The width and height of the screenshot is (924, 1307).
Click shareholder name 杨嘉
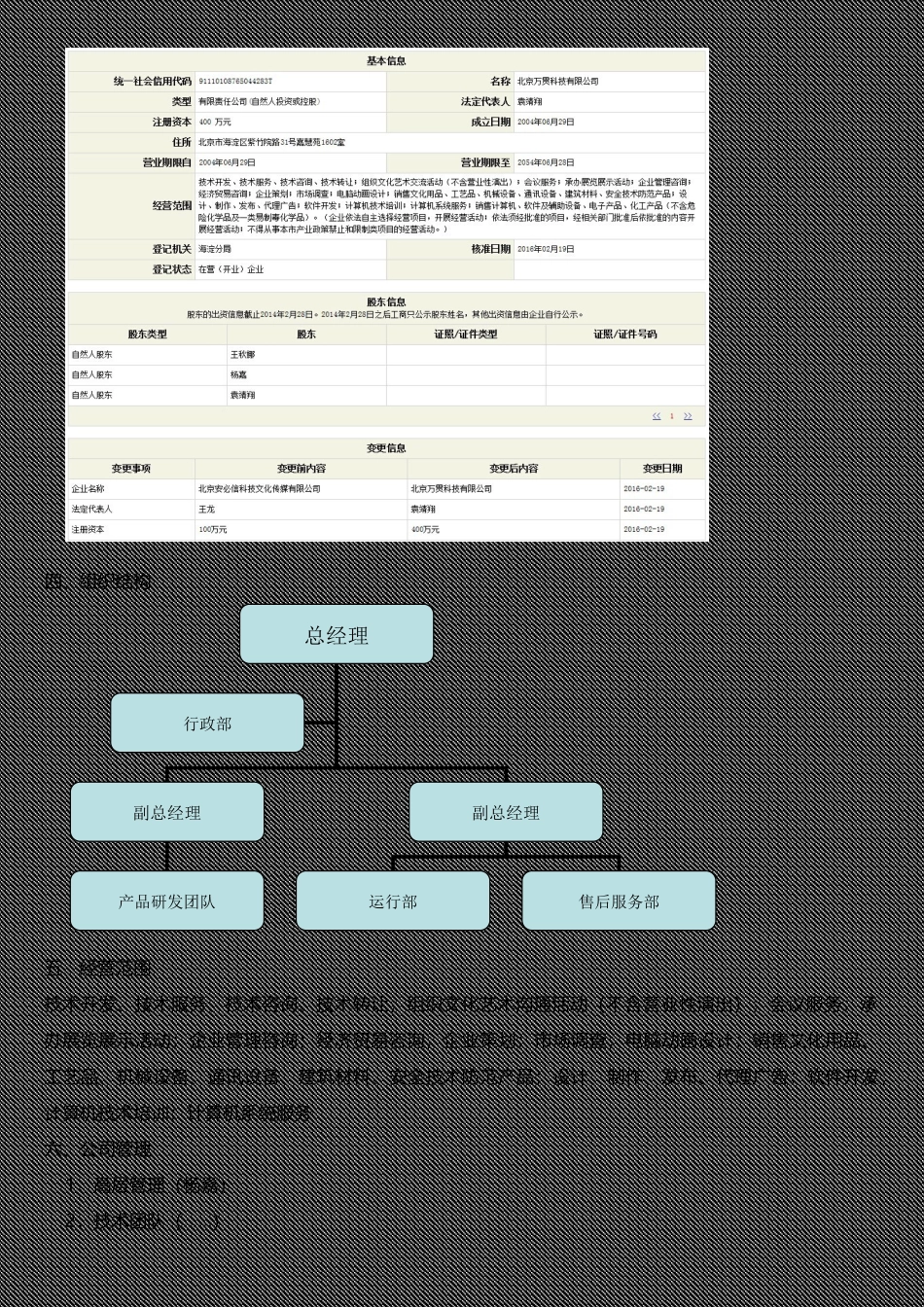[239, 375]
